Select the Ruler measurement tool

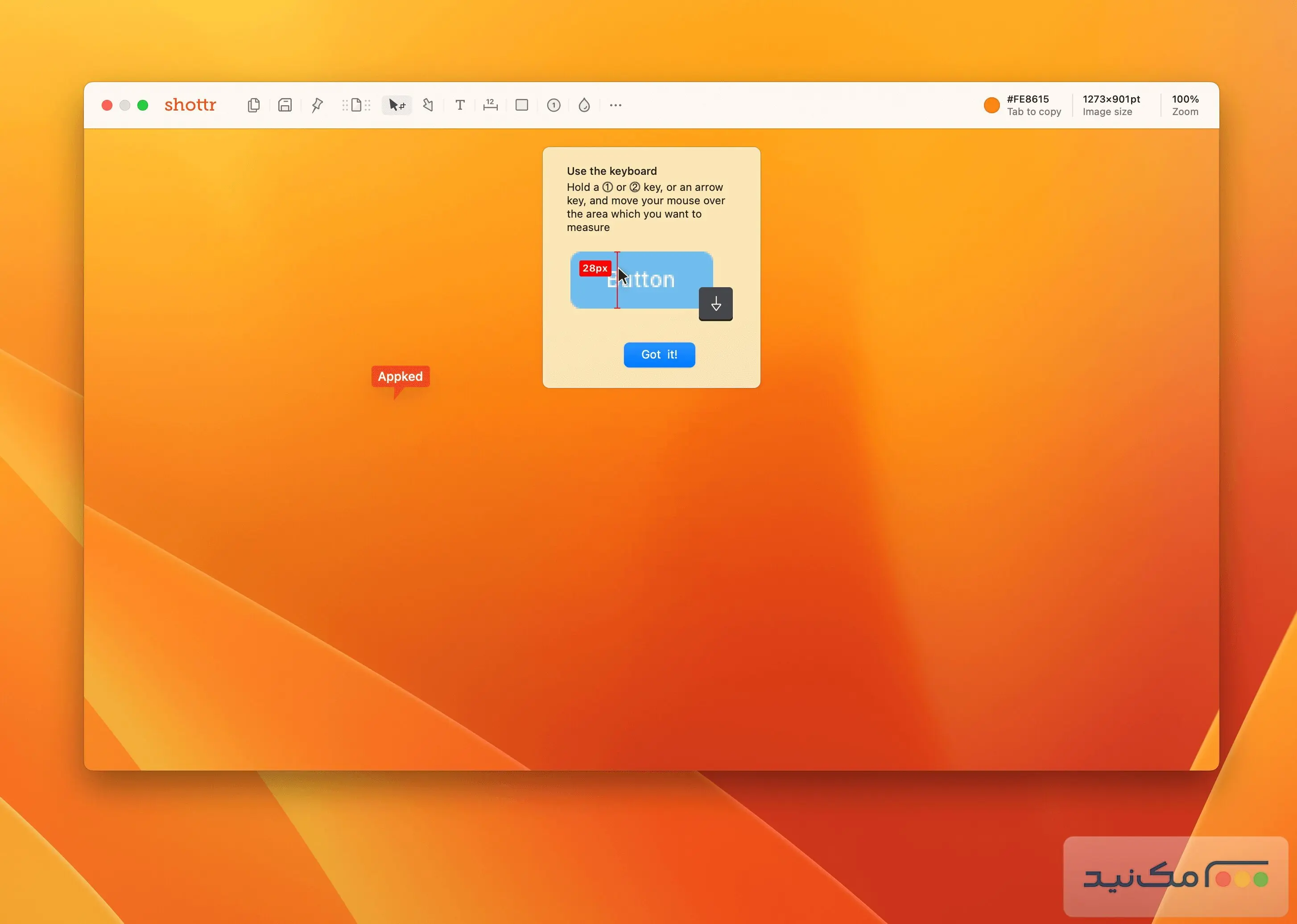tap(490, 105)
